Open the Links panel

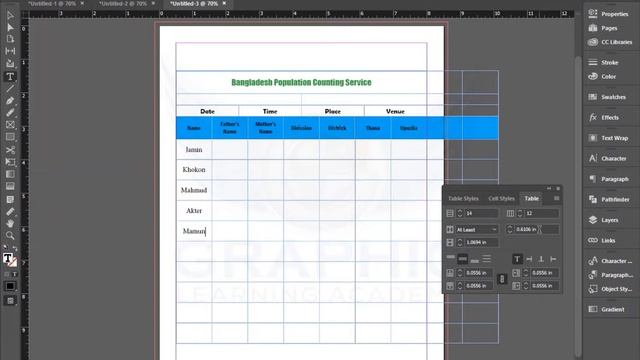(x=602, y=240)
